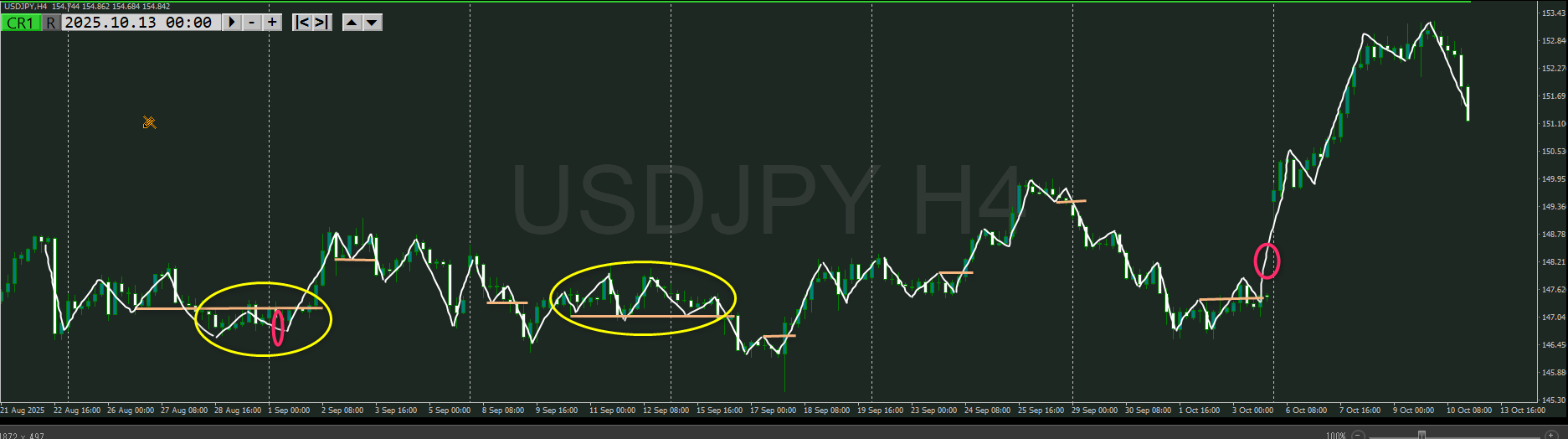Click the zoom slider handle at bottom right
This screenshot has height=439, width=1568.
(1421, 435)
